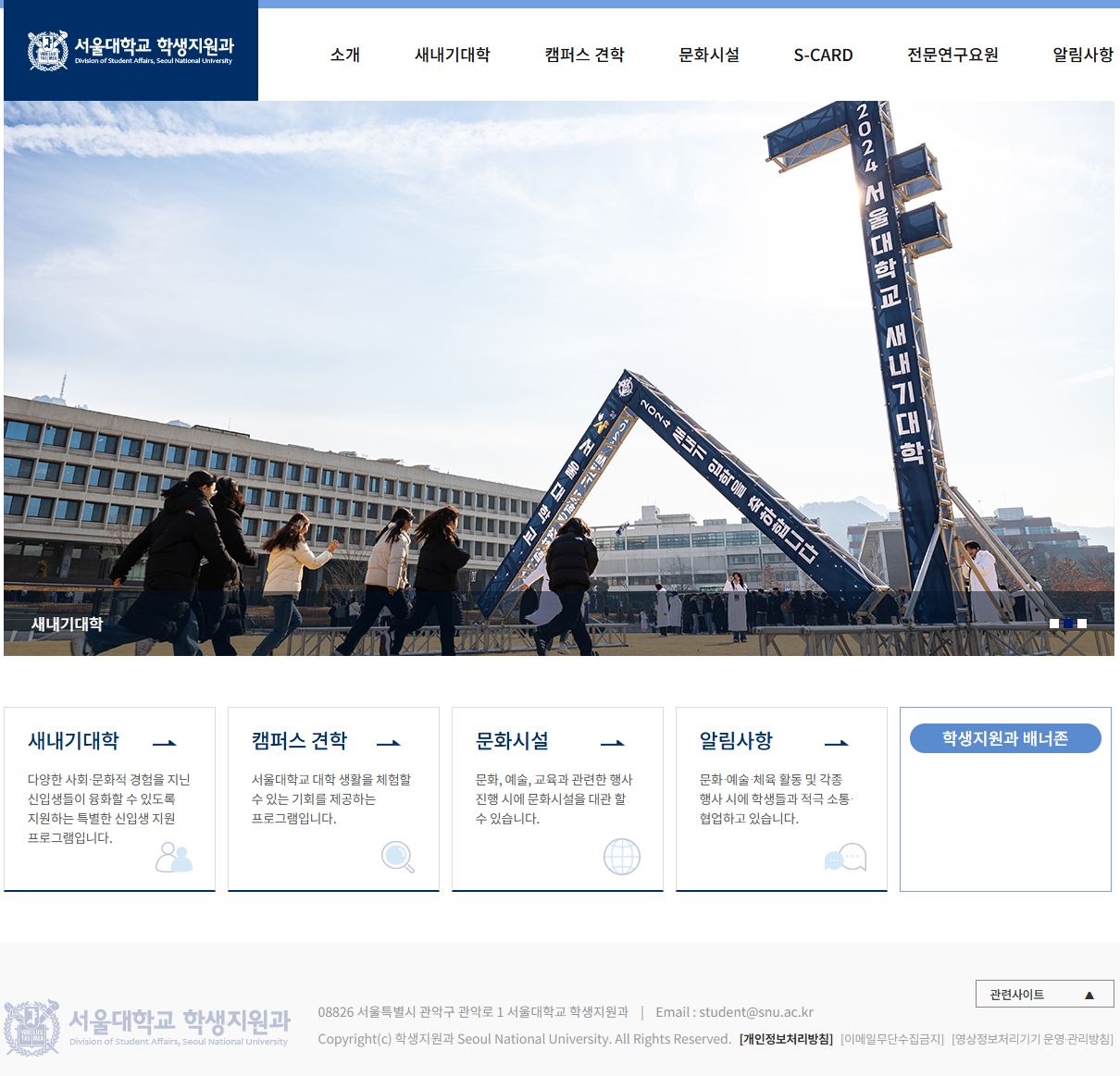
Task: Click the arrow next to 알림사항 card title
Action: (x=837, y=742)
